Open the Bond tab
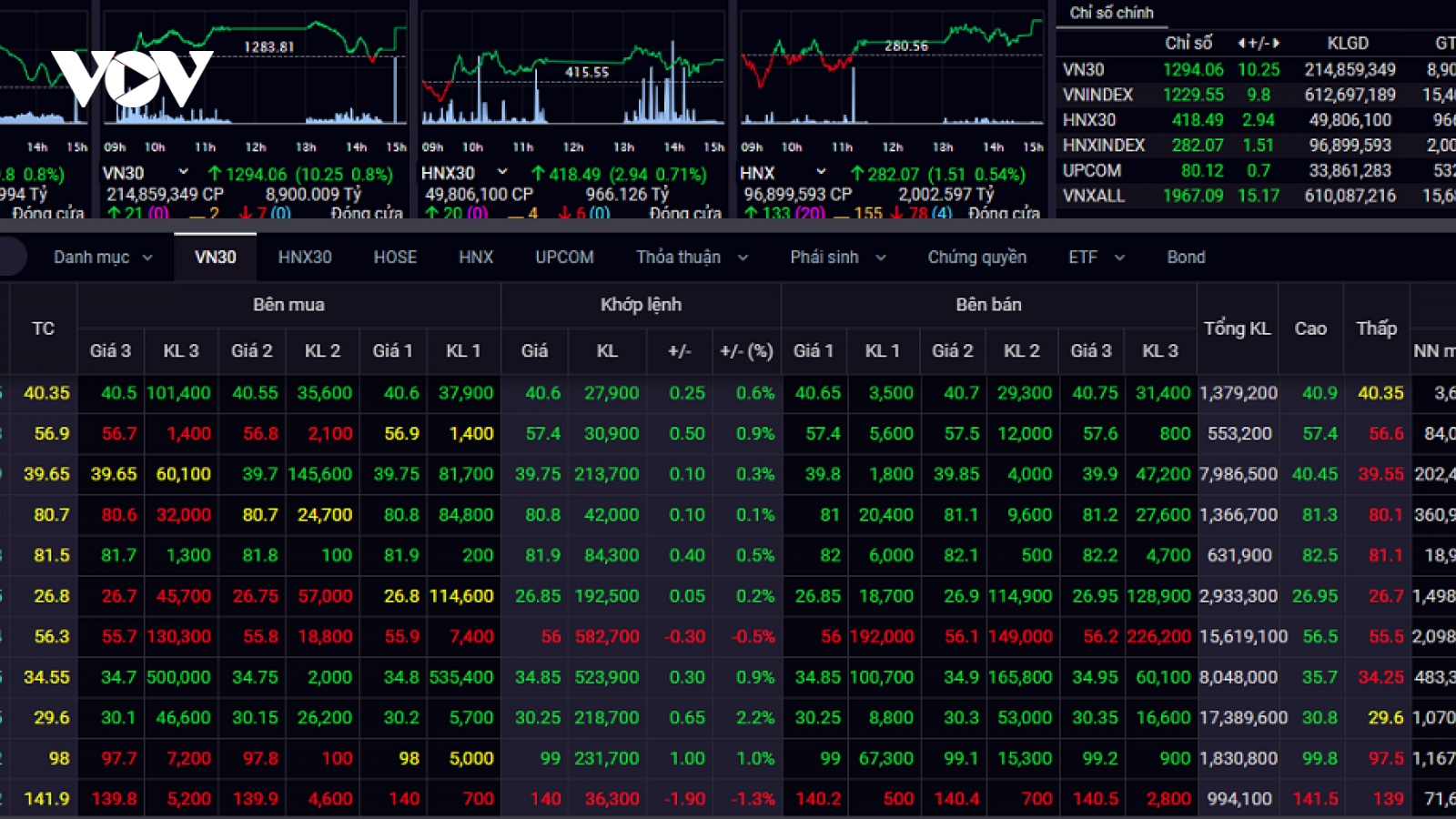1456x819 pixels. (1186, 258)
